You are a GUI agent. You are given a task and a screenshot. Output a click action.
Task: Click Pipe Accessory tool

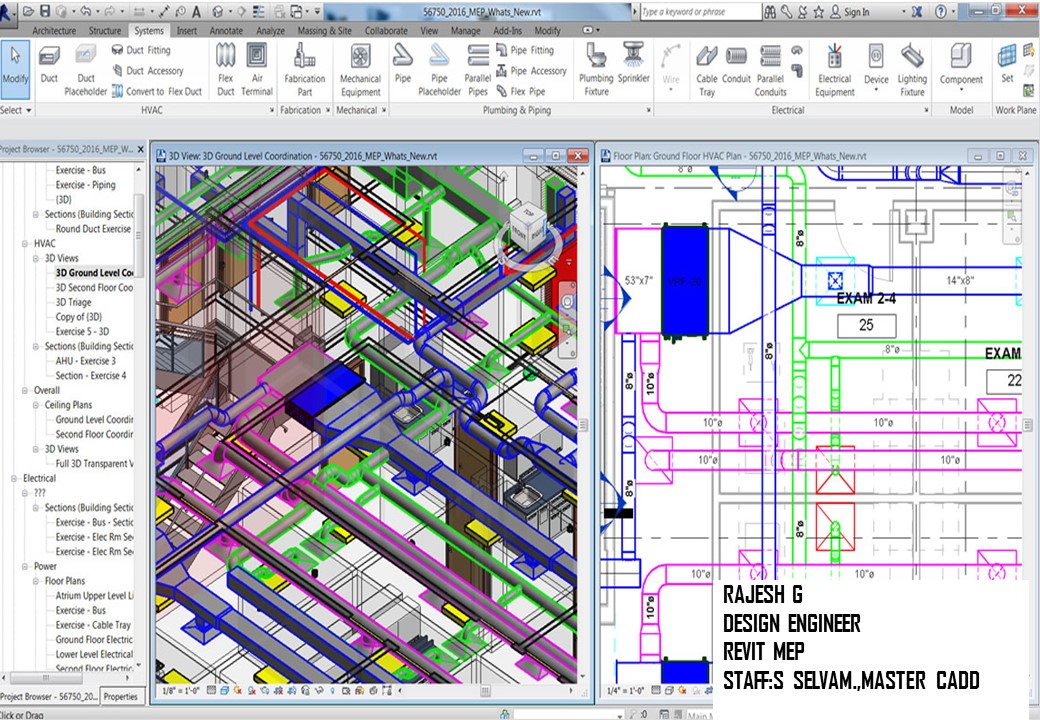[x=531, y=70]
